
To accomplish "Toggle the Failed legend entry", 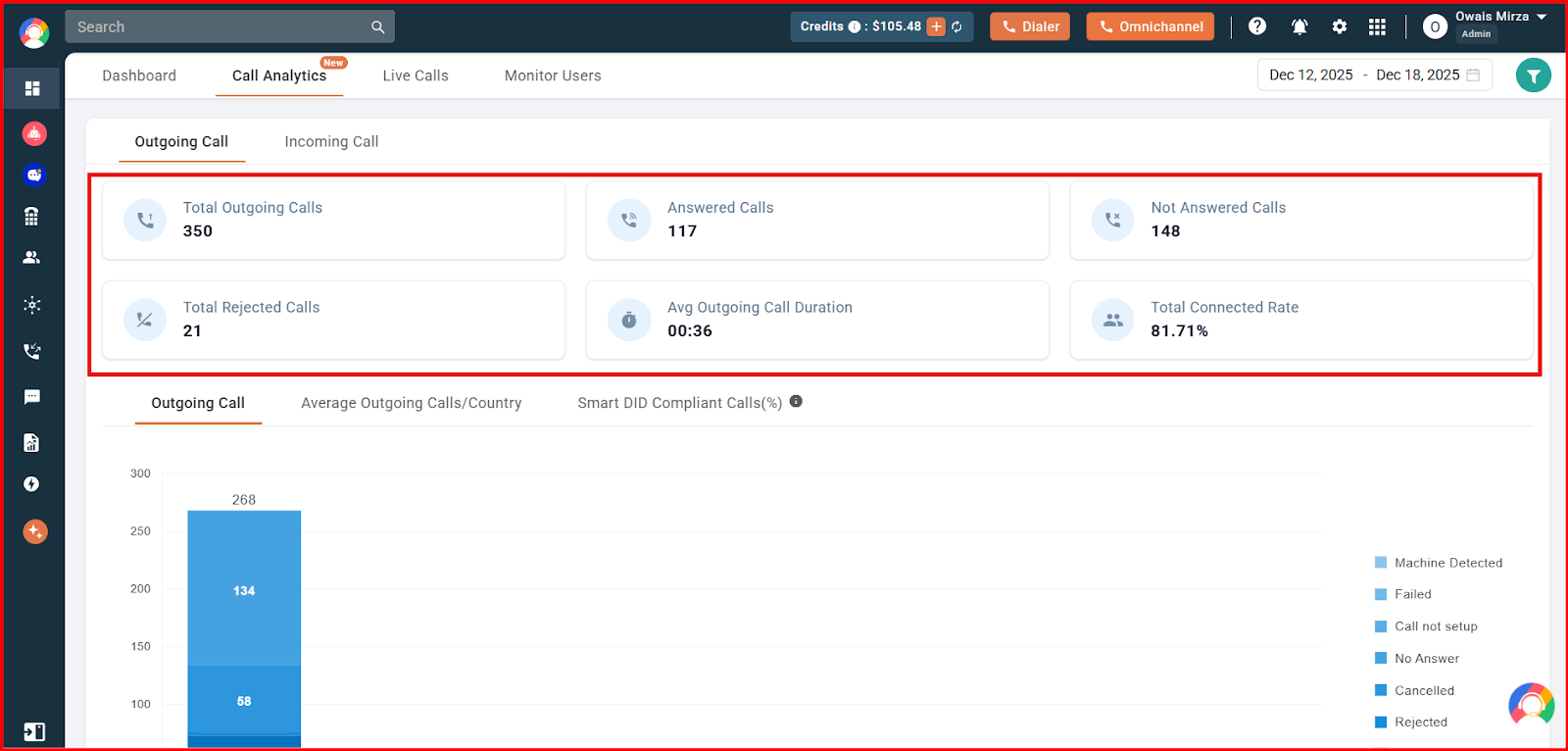I will click(x=1403, y=594).
